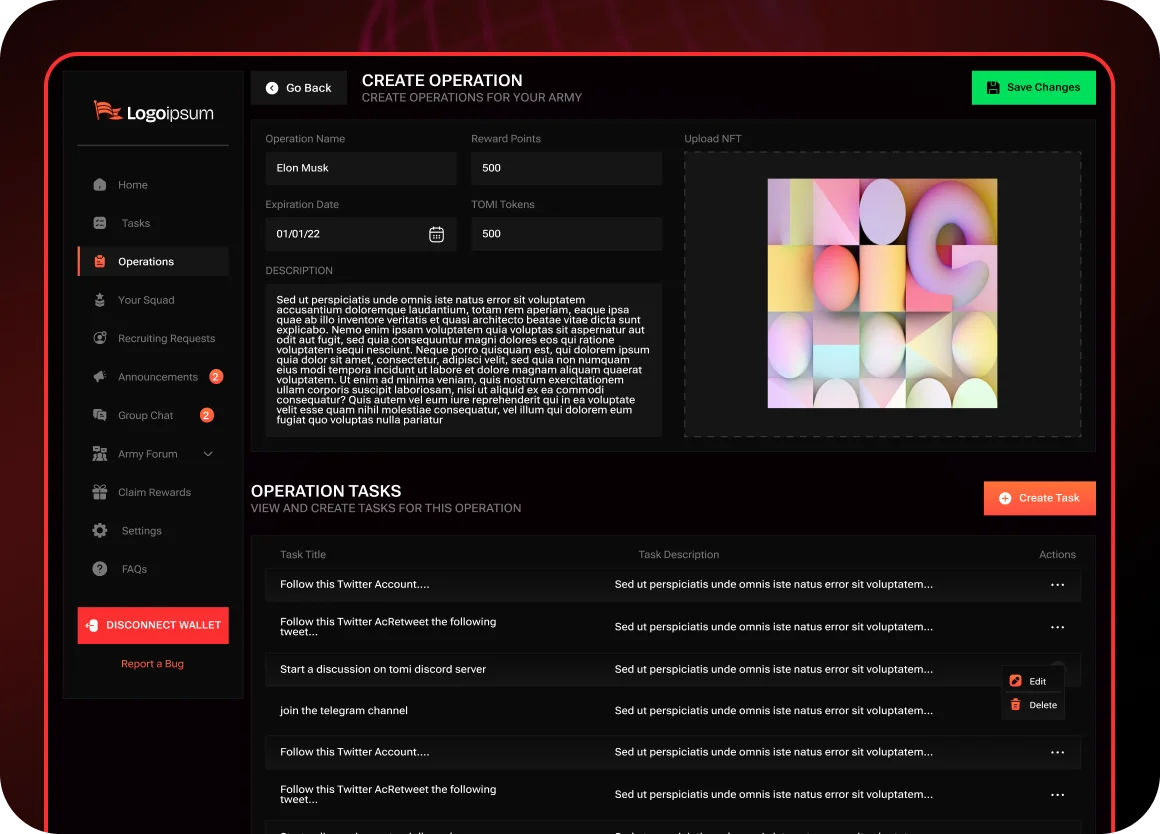Click the Announcements megaphone icon
The width and height of the screenshot is (1160, 834).
[100, 377]
